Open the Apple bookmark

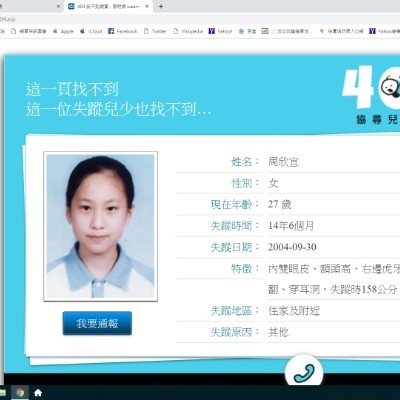63,31
